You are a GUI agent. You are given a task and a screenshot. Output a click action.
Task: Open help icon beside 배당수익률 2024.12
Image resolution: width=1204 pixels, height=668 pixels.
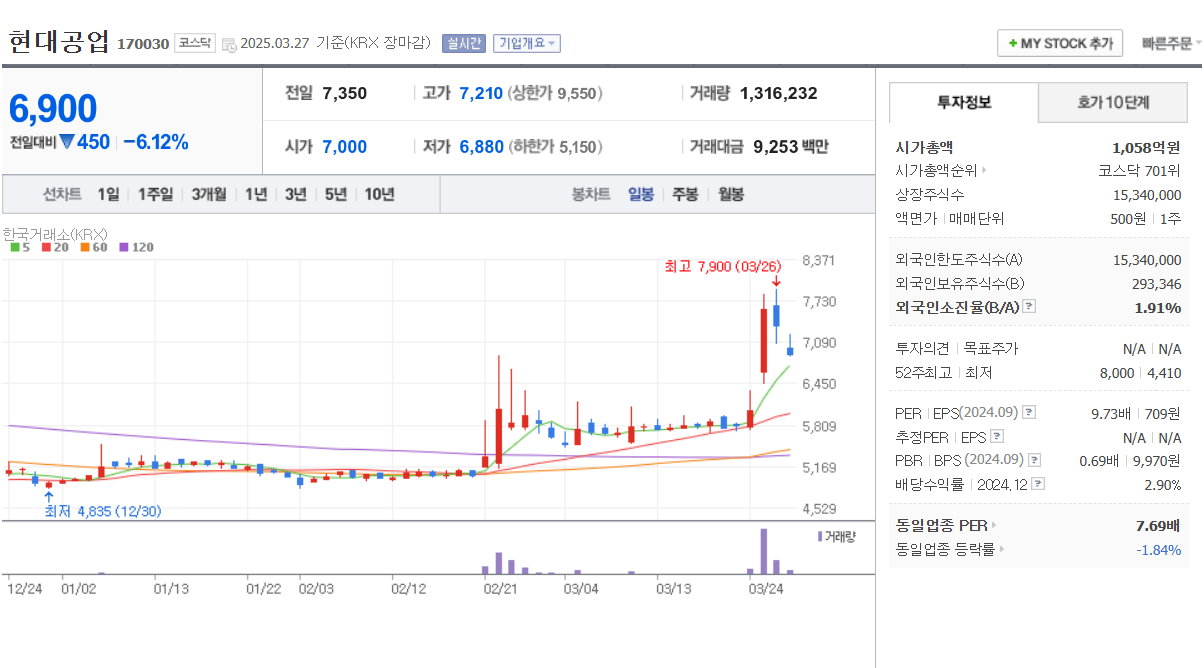1038,484
